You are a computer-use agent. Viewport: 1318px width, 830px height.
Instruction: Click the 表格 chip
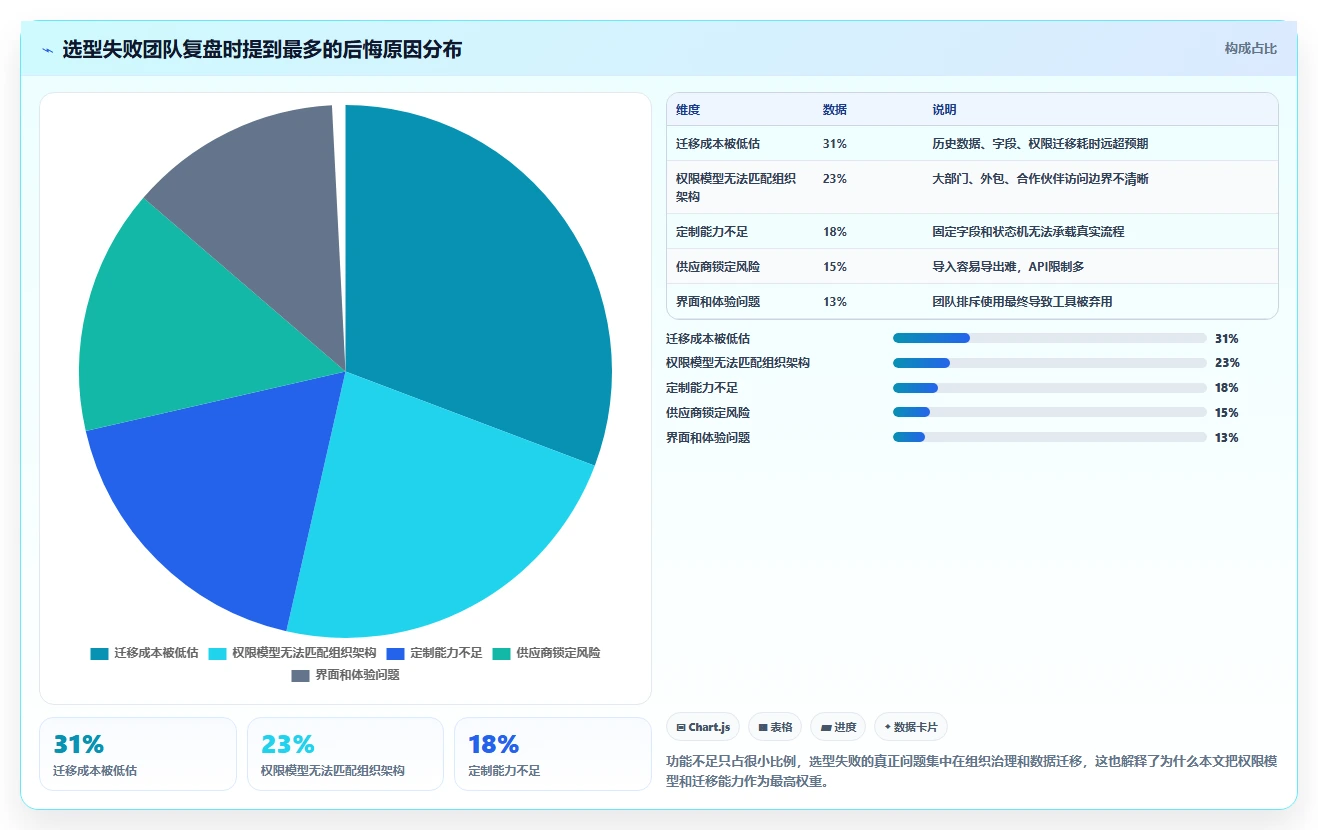(775, 727)
